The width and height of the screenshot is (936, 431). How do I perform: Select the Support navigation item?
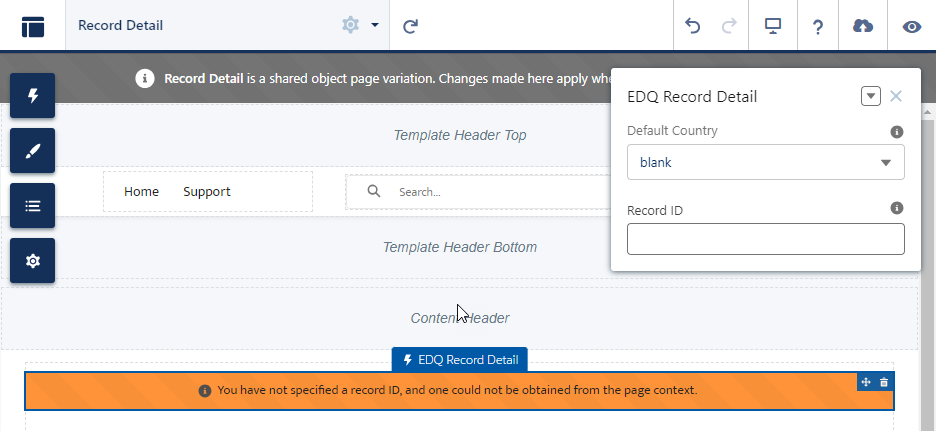point(207,192)
